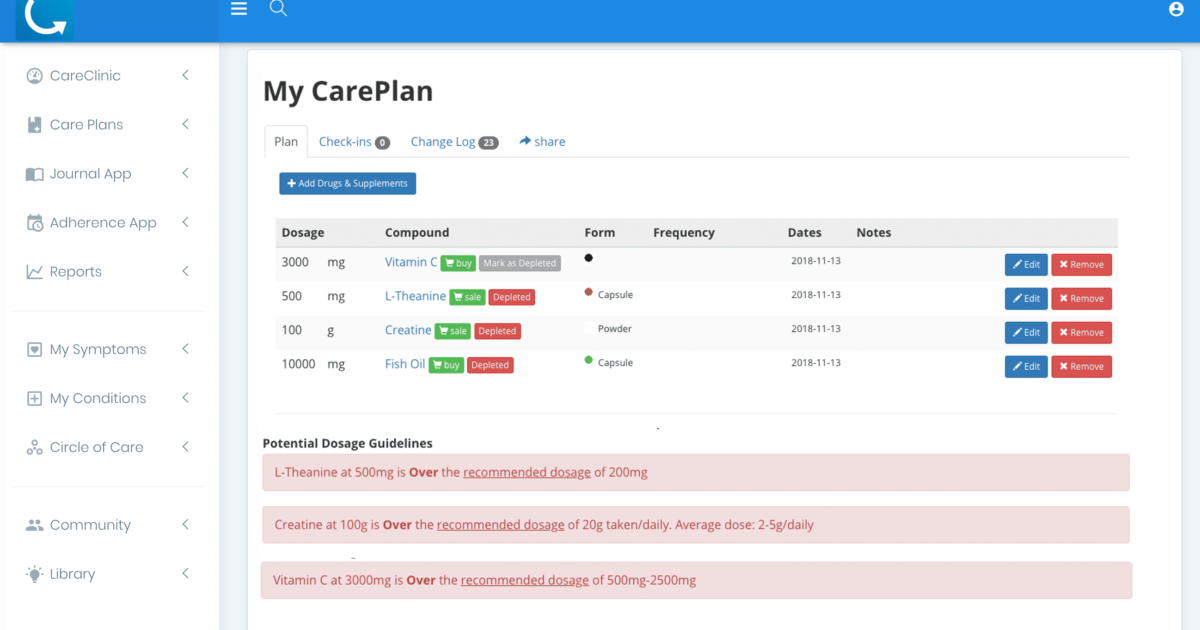Viewport: 1200px width, 630px height.
Task: Click the Library lightbulb icon
Action: click(x=34, y=574)
